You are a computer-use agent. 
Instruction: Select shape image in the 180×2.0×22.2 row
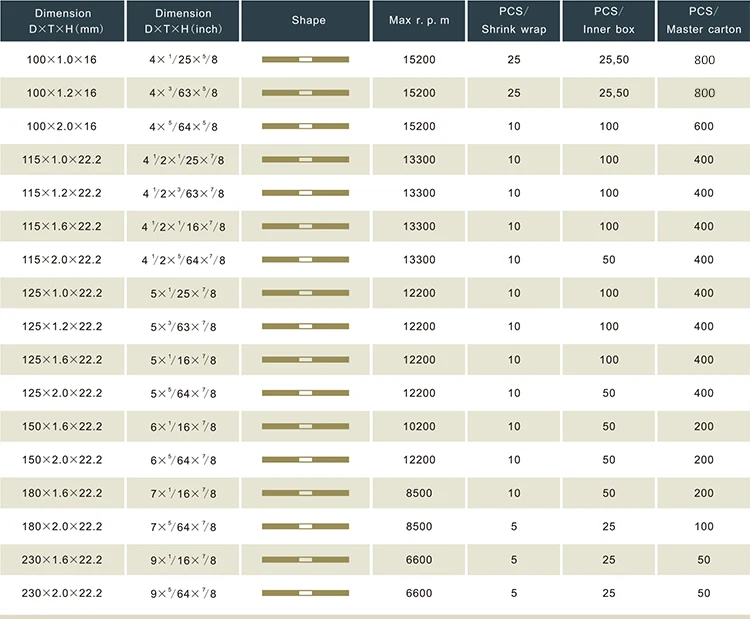point(305,526)
